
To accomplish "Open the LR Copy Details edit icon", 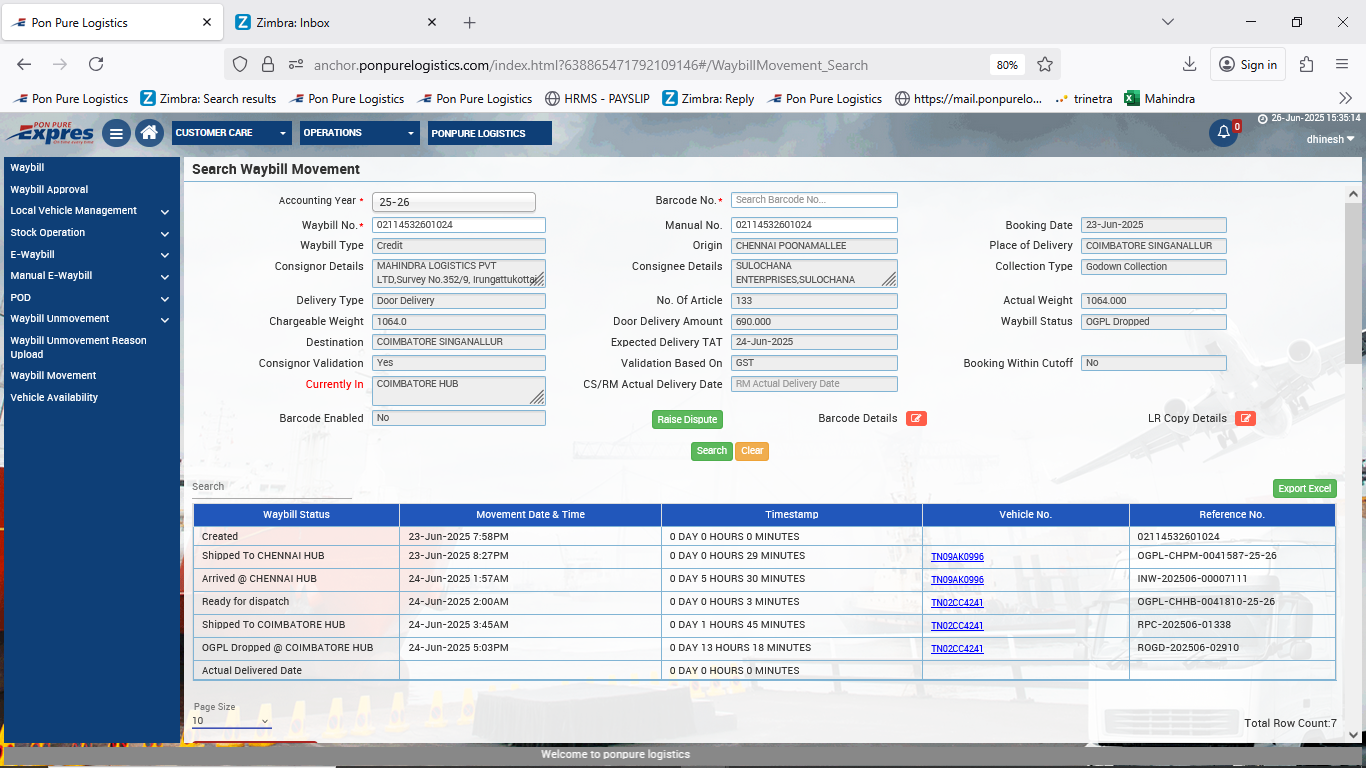I will pyautogui.click(x=1245, y=418).
